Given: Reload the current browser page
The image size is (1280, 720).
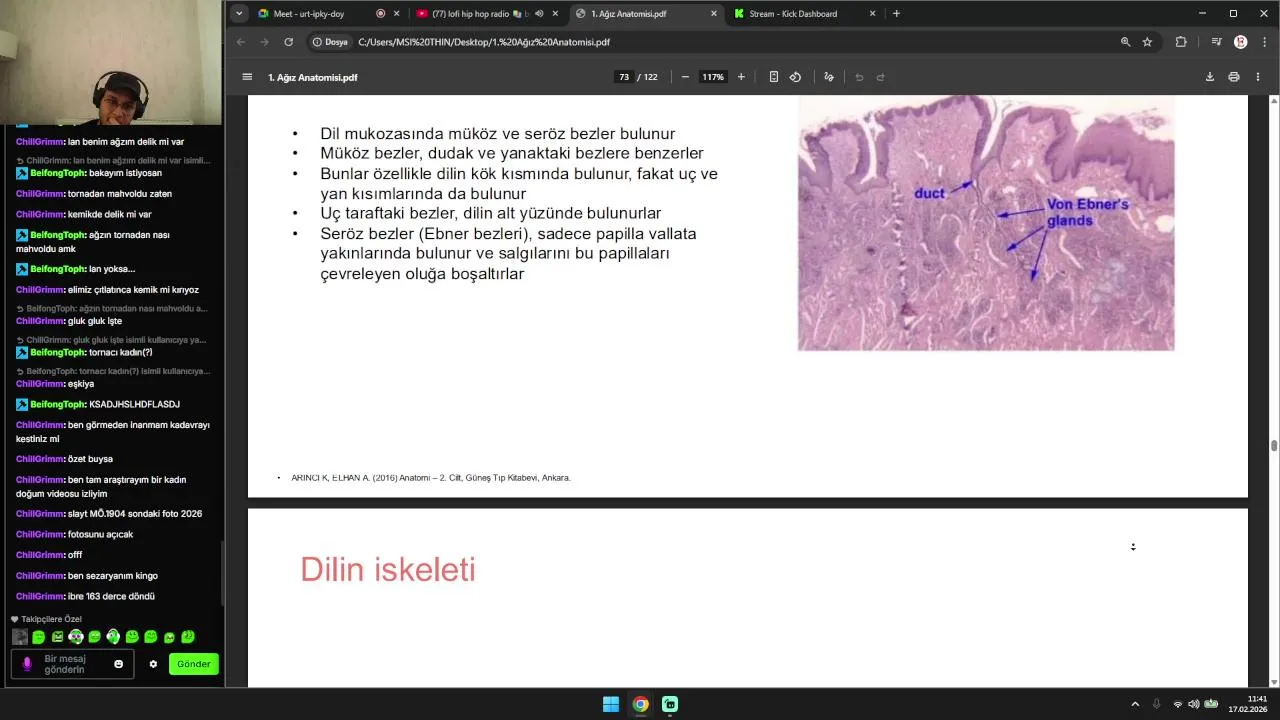Looking at the screenshot, I should coord(288,42).
